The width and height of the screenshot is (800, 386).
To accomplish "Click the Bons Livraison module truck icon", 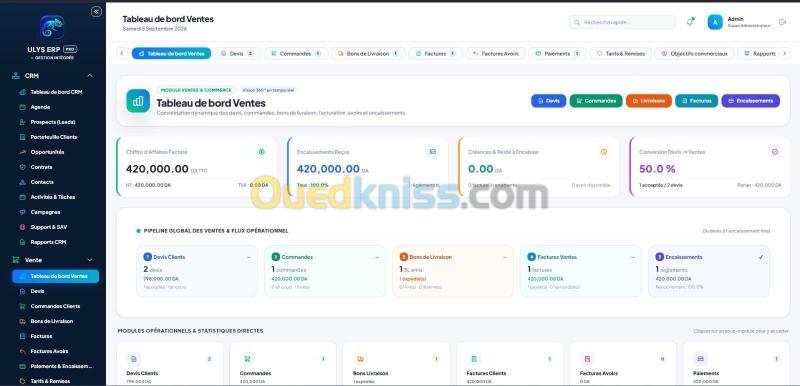I will [360, 359].
